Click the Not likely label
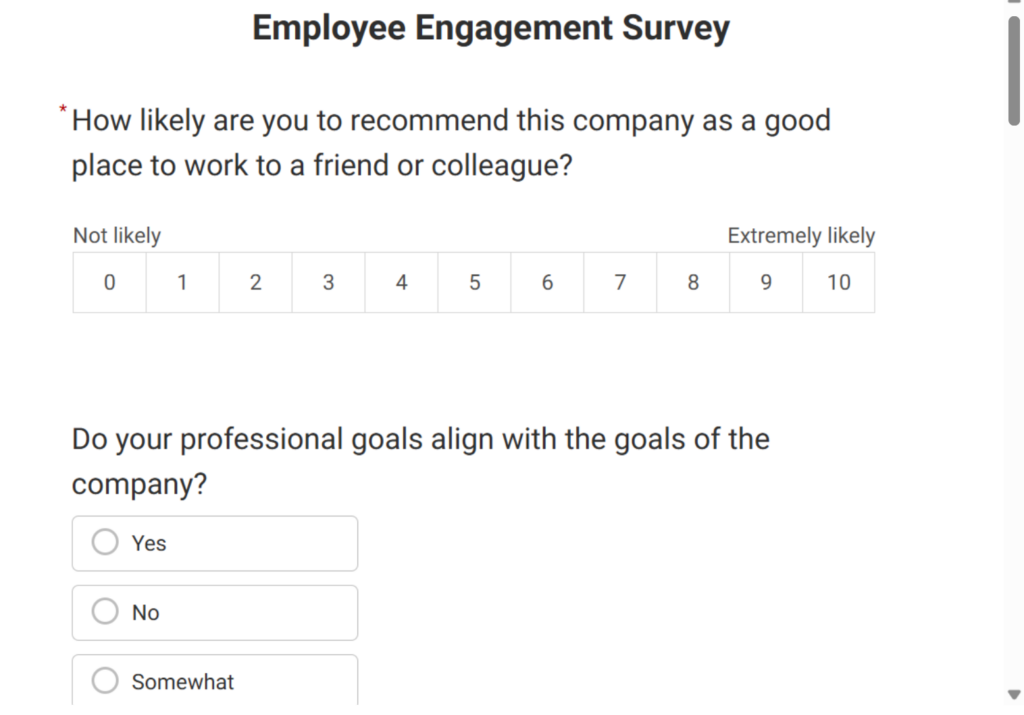The image size is (1024, 715). tap(115, 236)
